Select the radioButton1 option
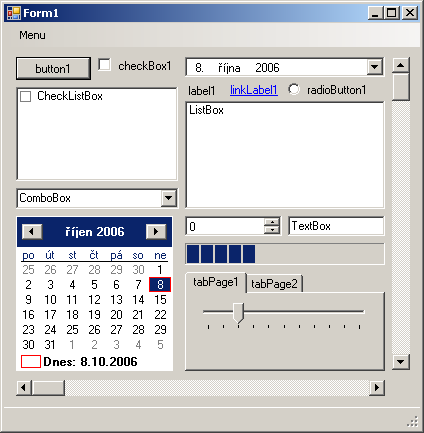 tap(294, 89)
